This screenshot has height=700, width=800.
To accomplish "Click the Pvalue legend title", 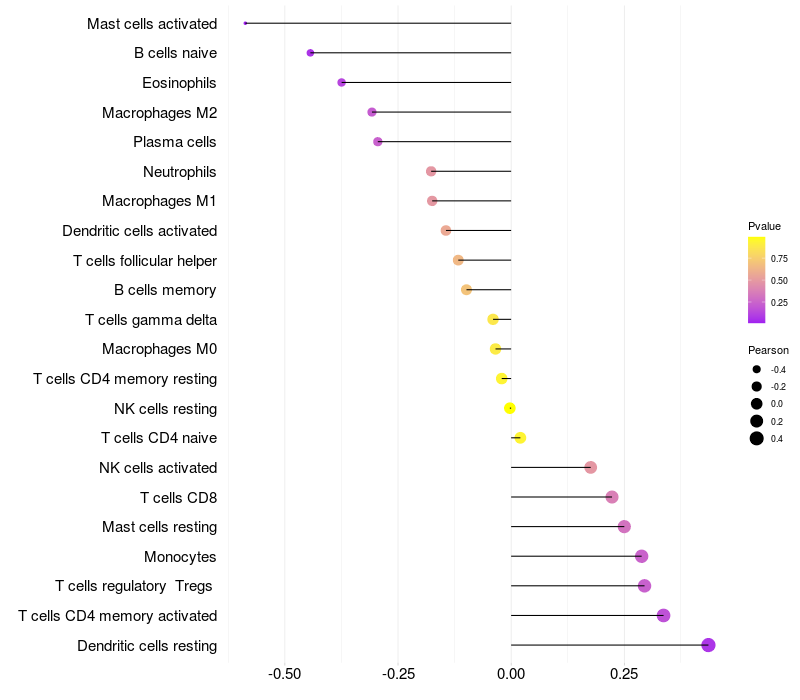I will click(x=764, y=226).
